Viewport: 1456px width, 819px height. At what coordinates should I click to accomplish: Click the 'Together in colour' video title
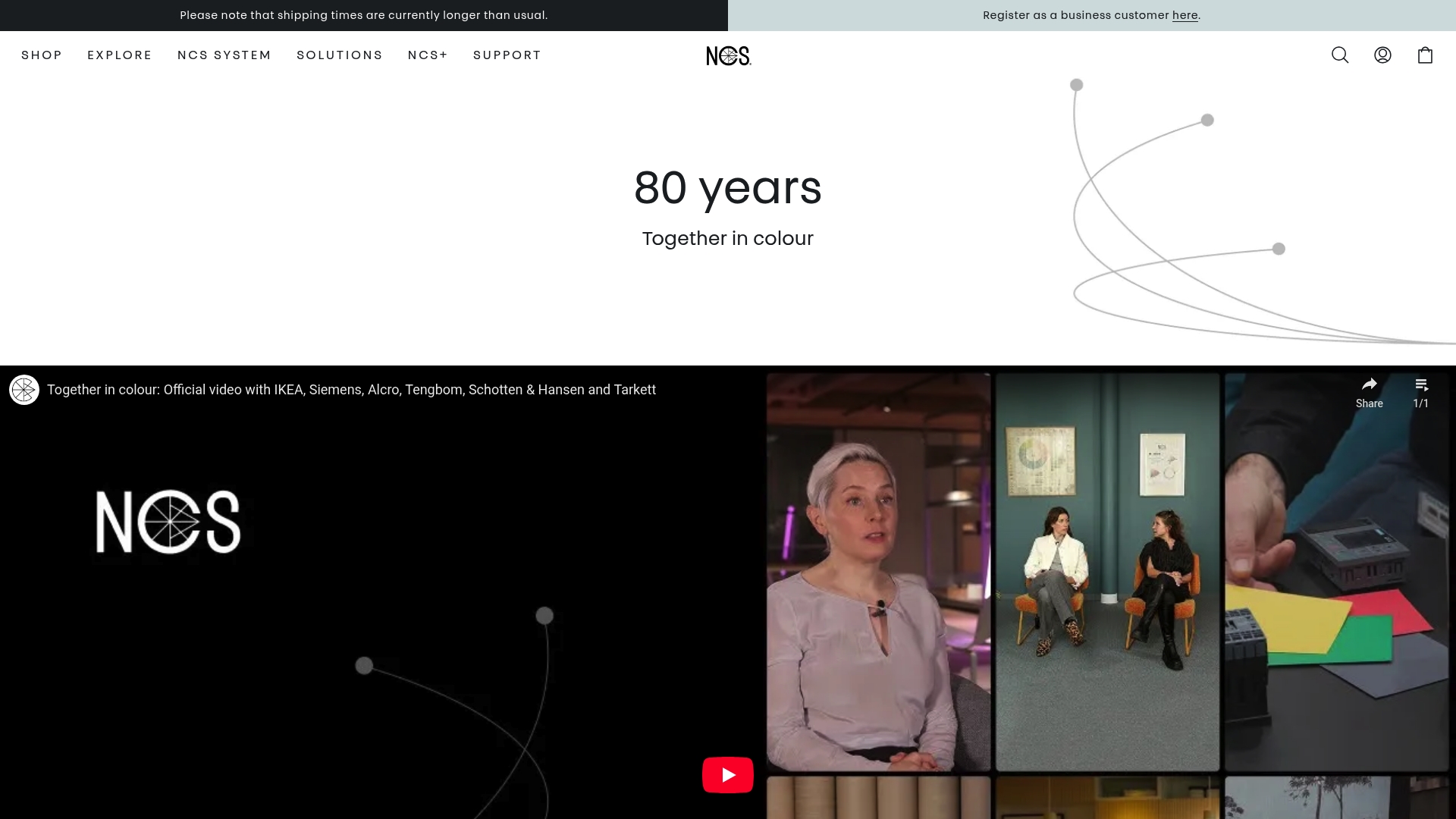[x=351, y=390]
